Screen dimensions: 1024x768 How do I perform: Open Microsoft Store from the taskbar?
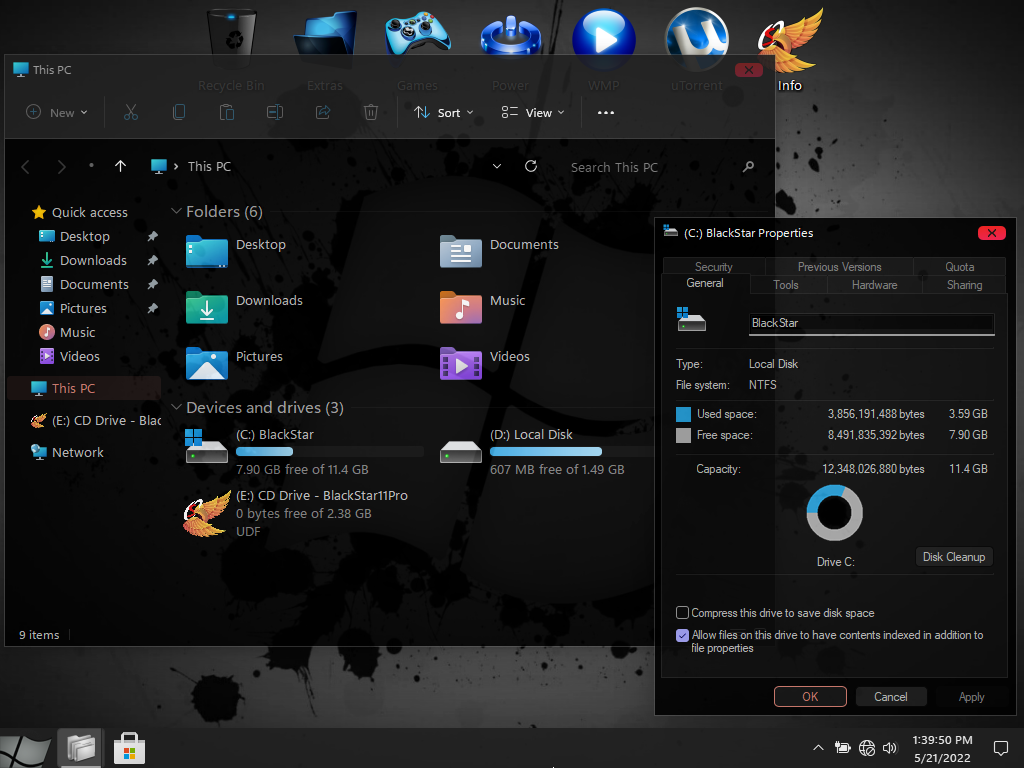129,748
